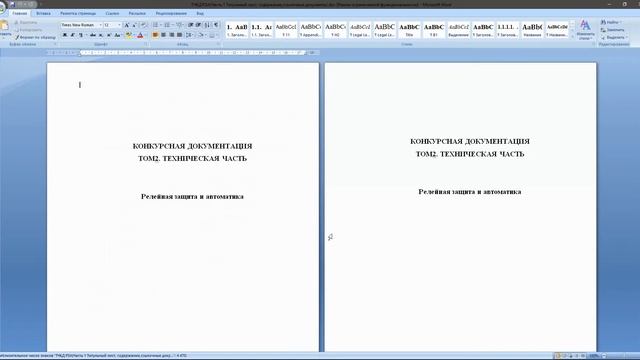Click title 'КОНКУРСНАЯ ДОКУМЕНТАЦИЯ' on left page

click(x=192, y=146)
